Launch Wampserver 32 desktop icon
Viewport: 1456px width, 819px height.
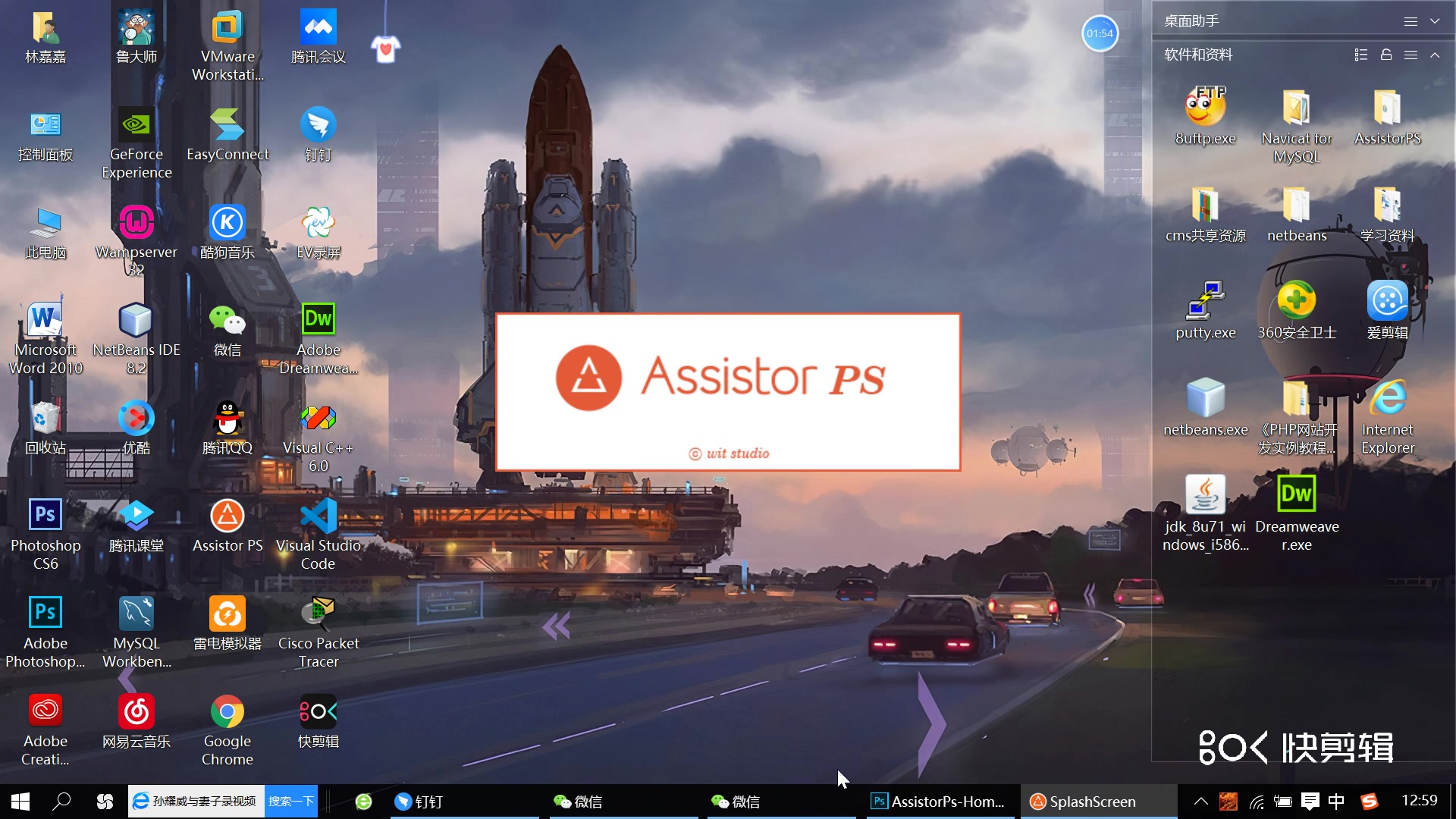[136, 240]
